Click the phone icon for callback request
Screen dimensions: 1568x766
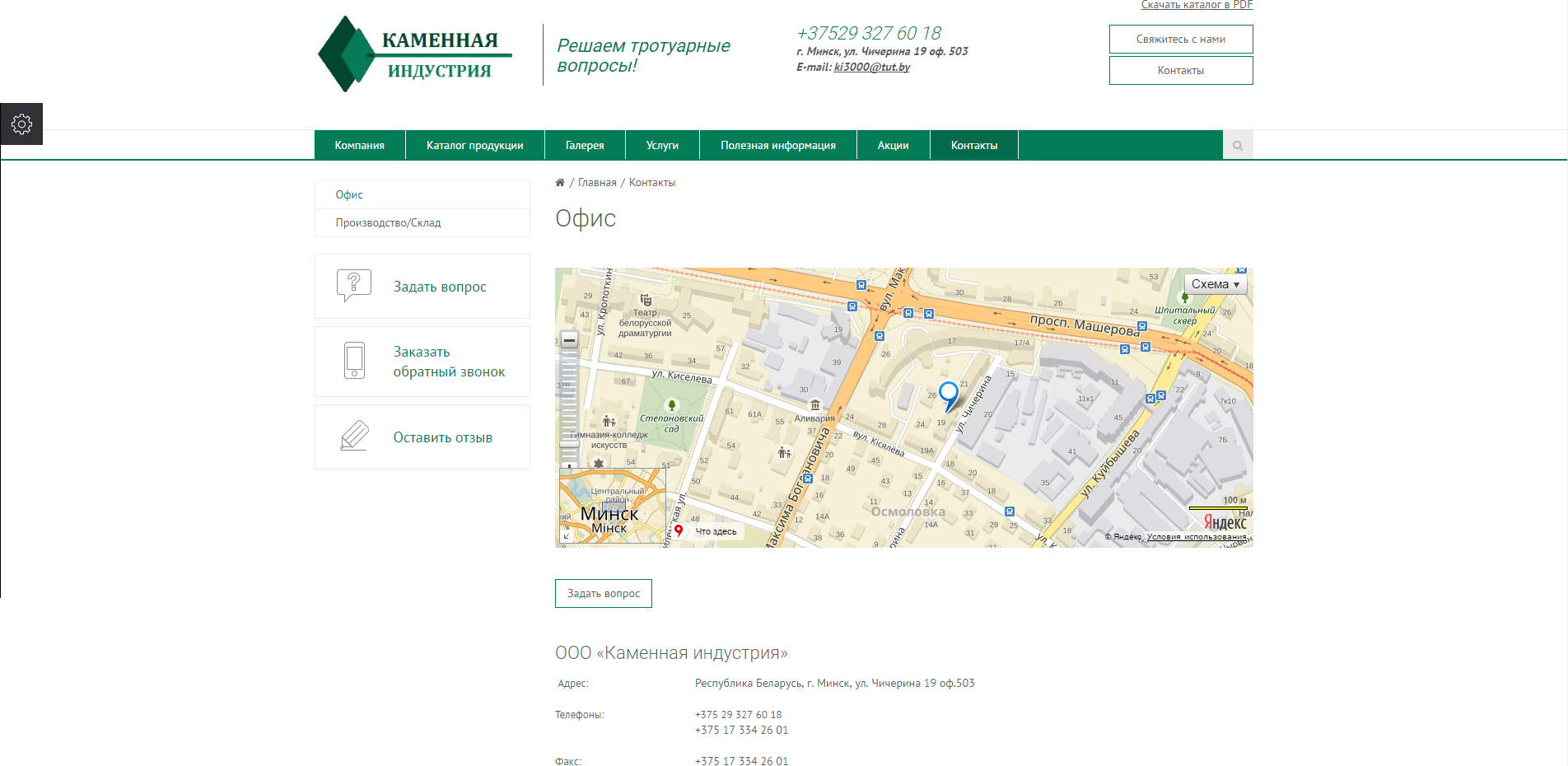tap(354, 361)
